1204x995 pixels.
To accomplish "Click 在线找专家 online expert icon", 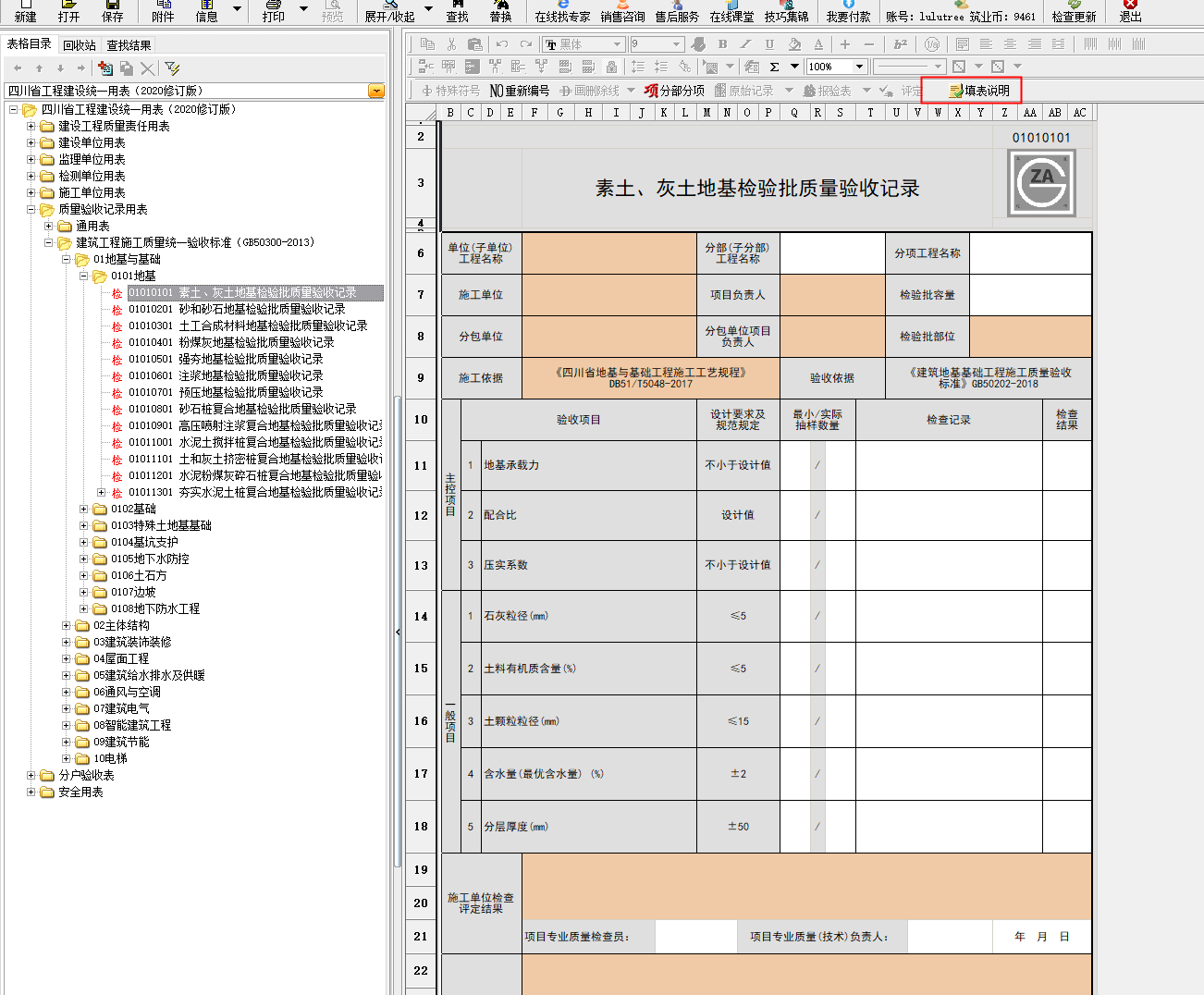I will (562, 10).
